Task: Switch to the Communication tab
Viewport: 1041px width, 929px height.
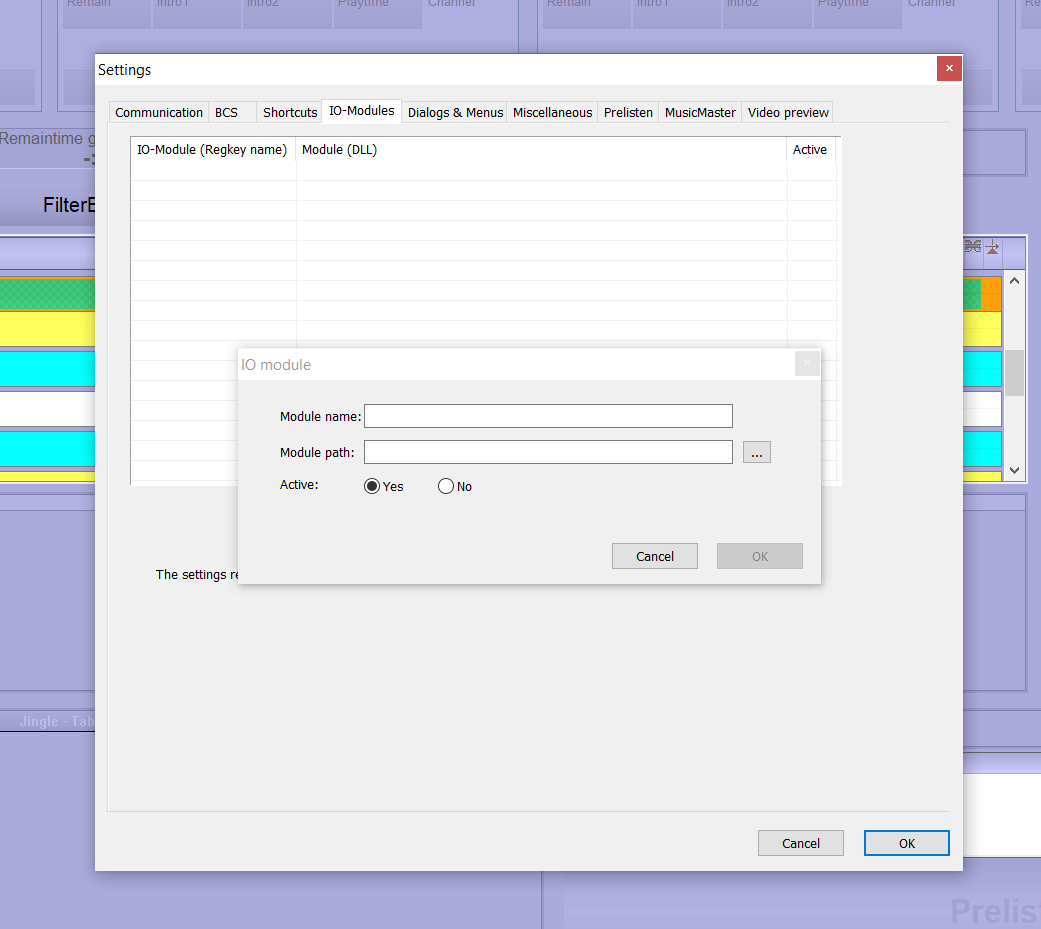Action: (x=159, y=112)
